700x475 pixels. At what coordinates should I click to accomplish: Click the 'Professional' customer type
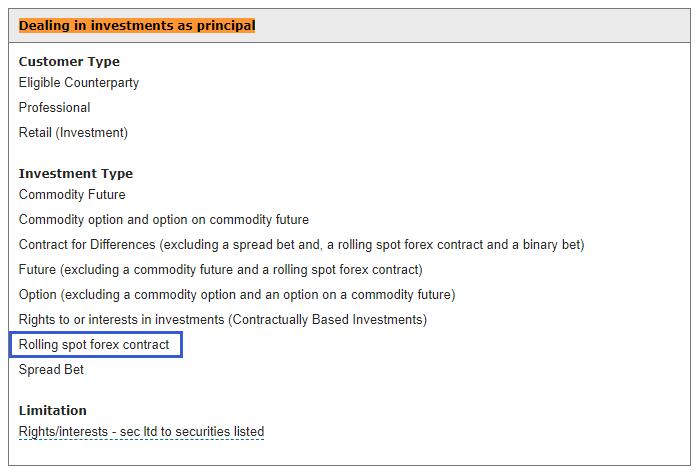point(54,108)
